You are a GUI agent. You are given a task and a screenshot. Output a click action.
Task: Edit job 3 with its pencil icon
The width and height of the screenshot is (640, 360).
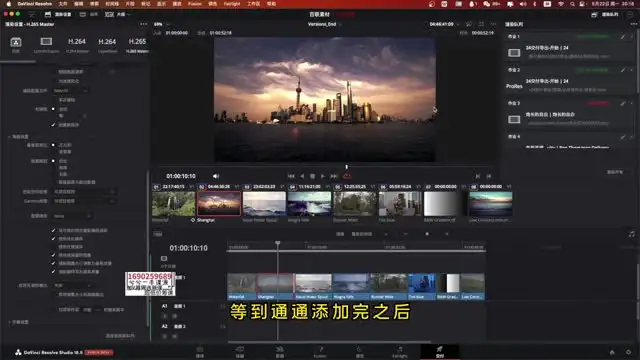(x=623, y=104)
